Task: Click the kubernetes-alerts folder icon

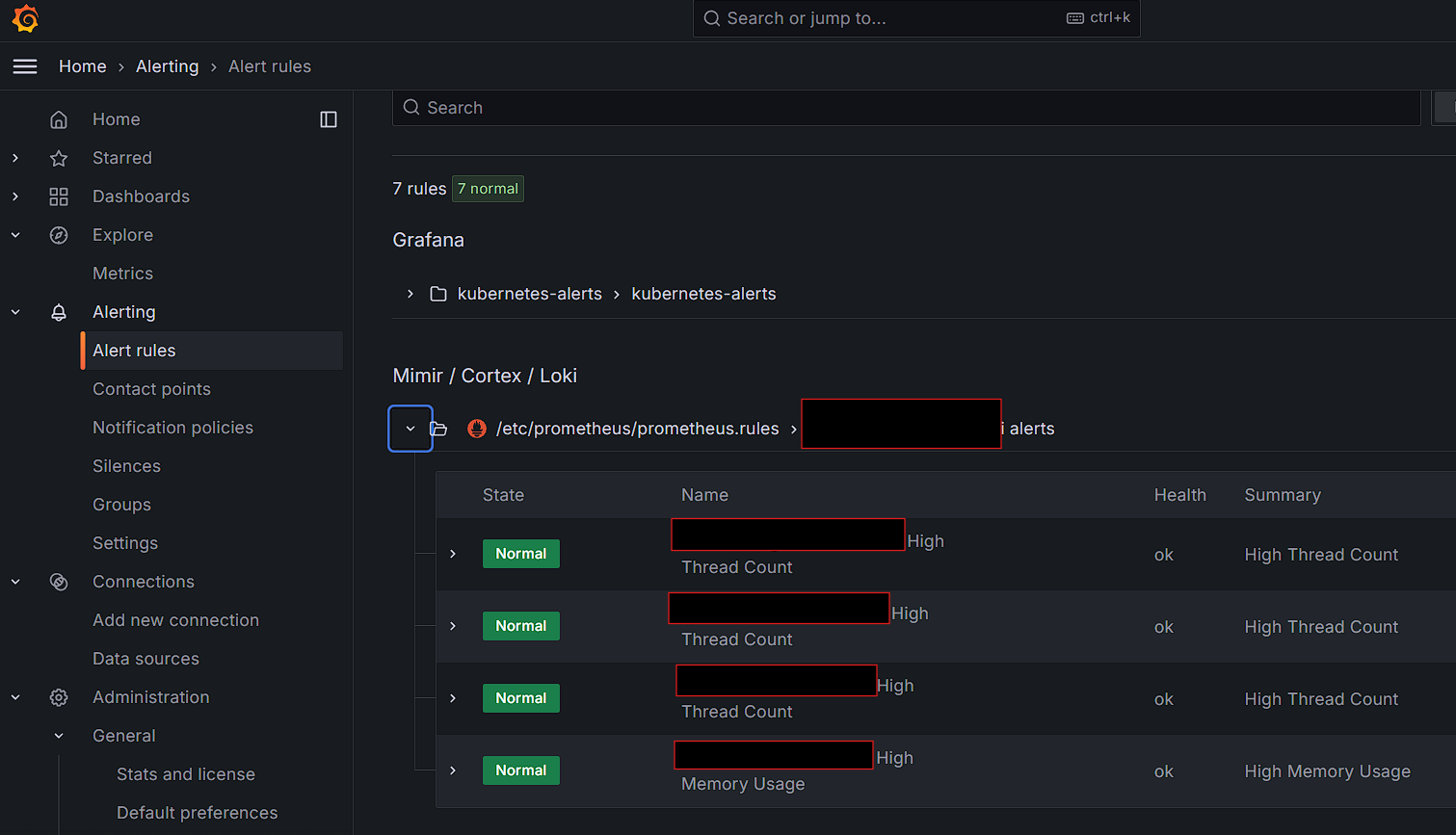Action: tap(438, 294)
